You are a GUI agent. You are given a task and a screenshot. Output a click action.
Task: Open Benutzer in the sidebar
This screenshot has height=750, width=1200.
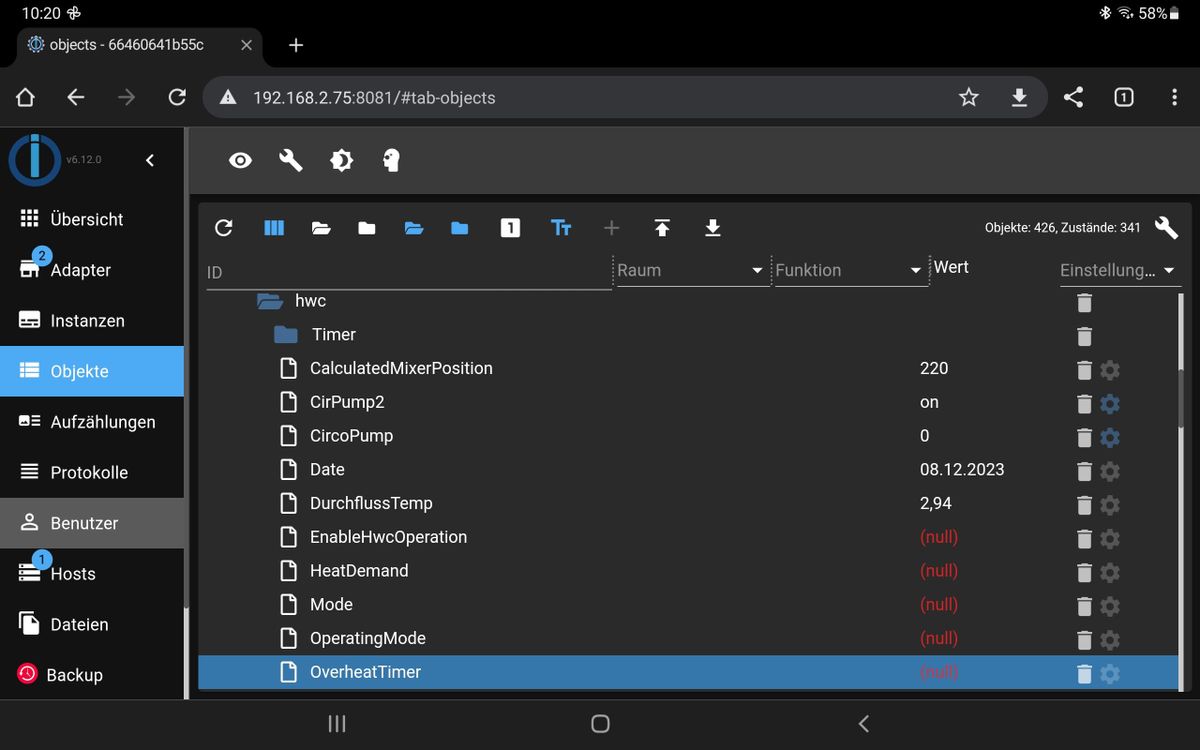[92, 523]
